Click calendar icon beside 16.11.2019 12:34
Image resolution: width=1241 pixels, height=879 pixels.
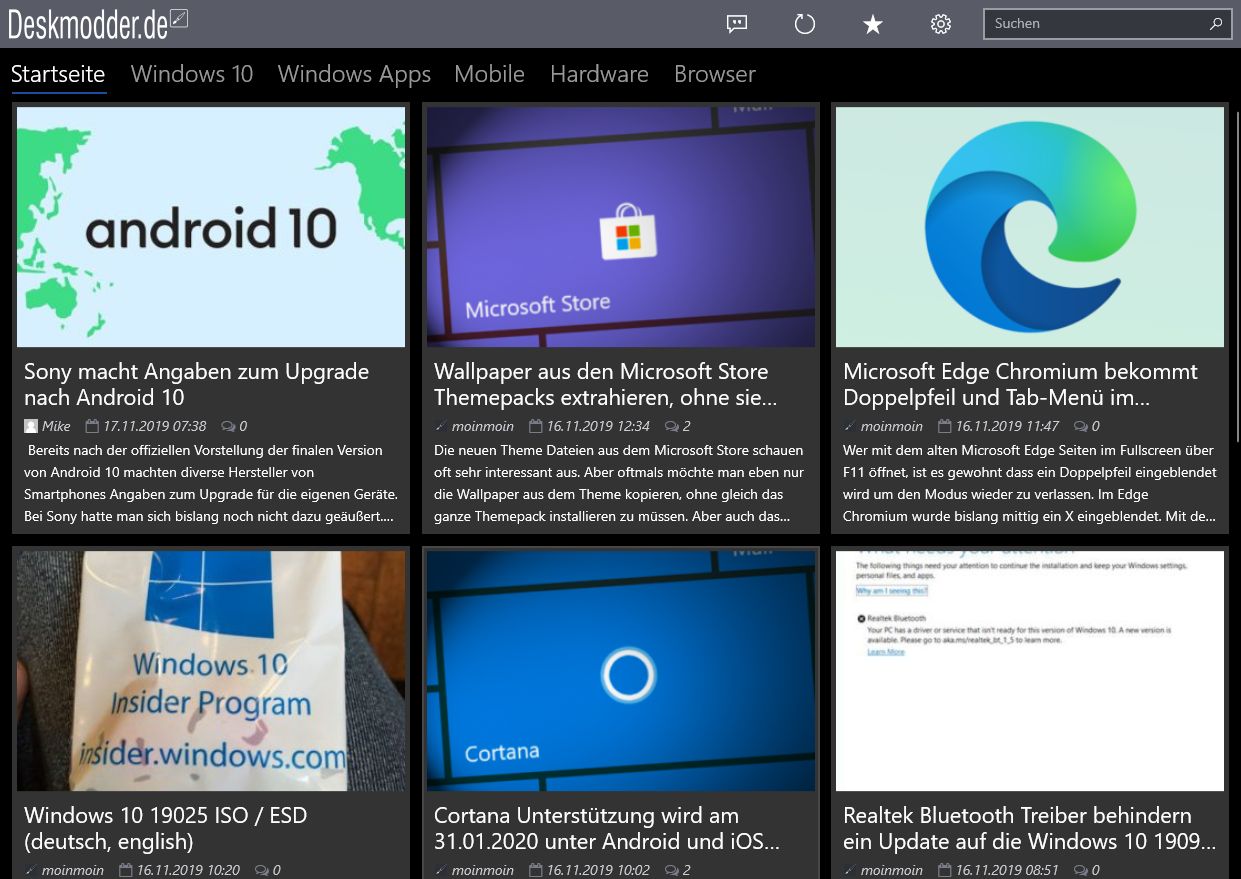point(535,426)
